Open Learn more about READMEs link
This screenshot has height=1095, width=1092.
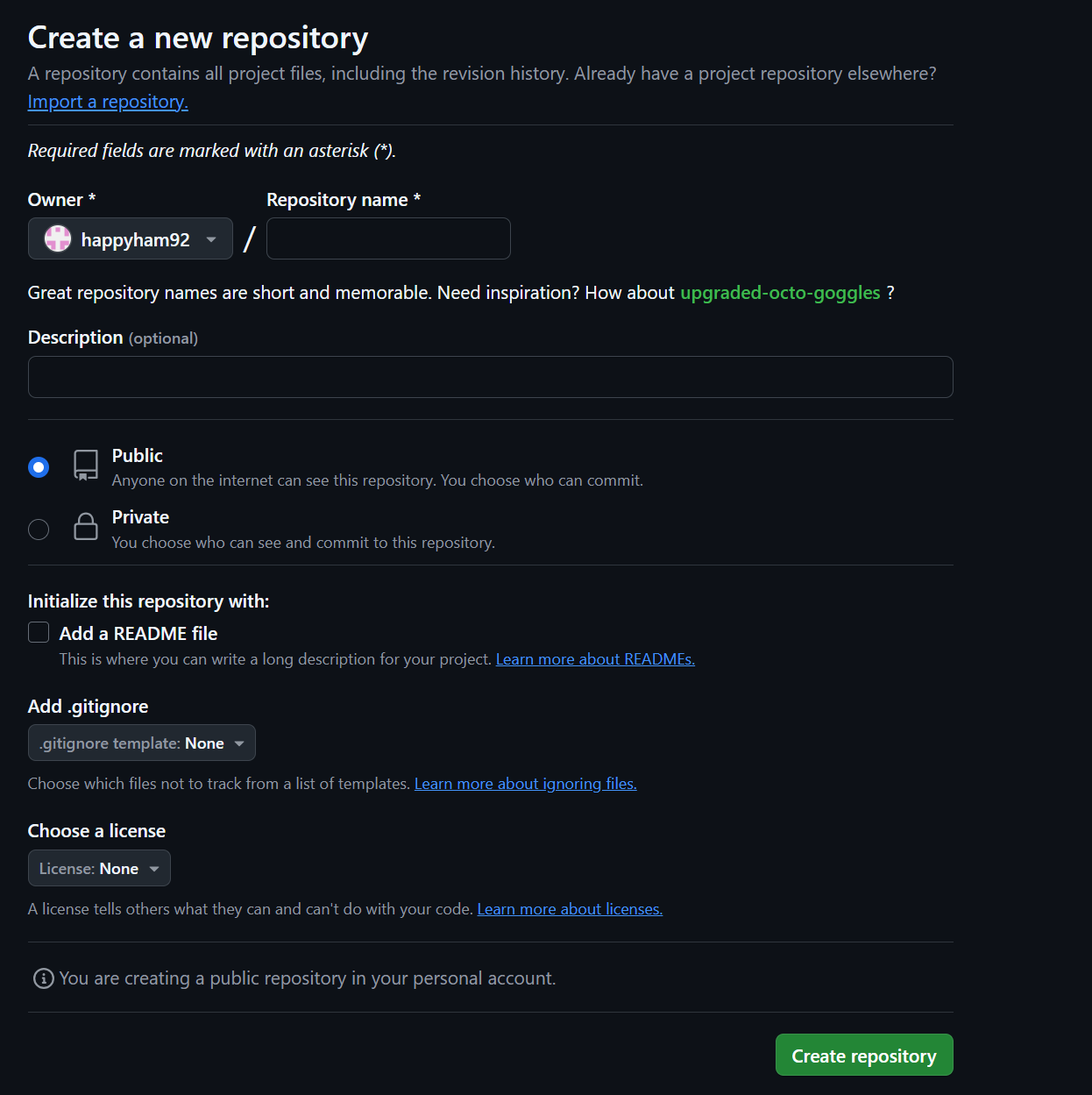(x=595, y=659)
